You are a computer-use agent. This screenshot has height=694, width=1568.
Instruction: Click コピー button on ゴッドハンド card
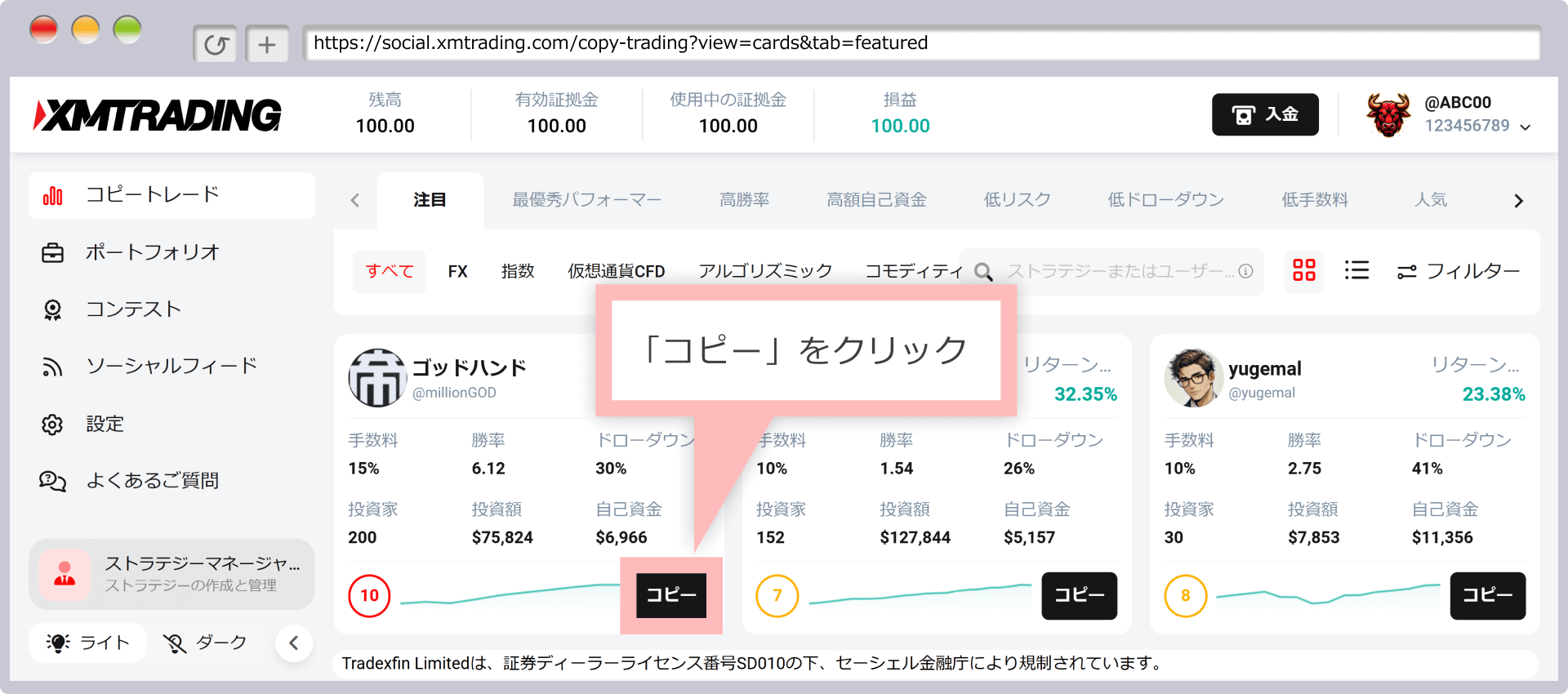[x=671, y=595]
